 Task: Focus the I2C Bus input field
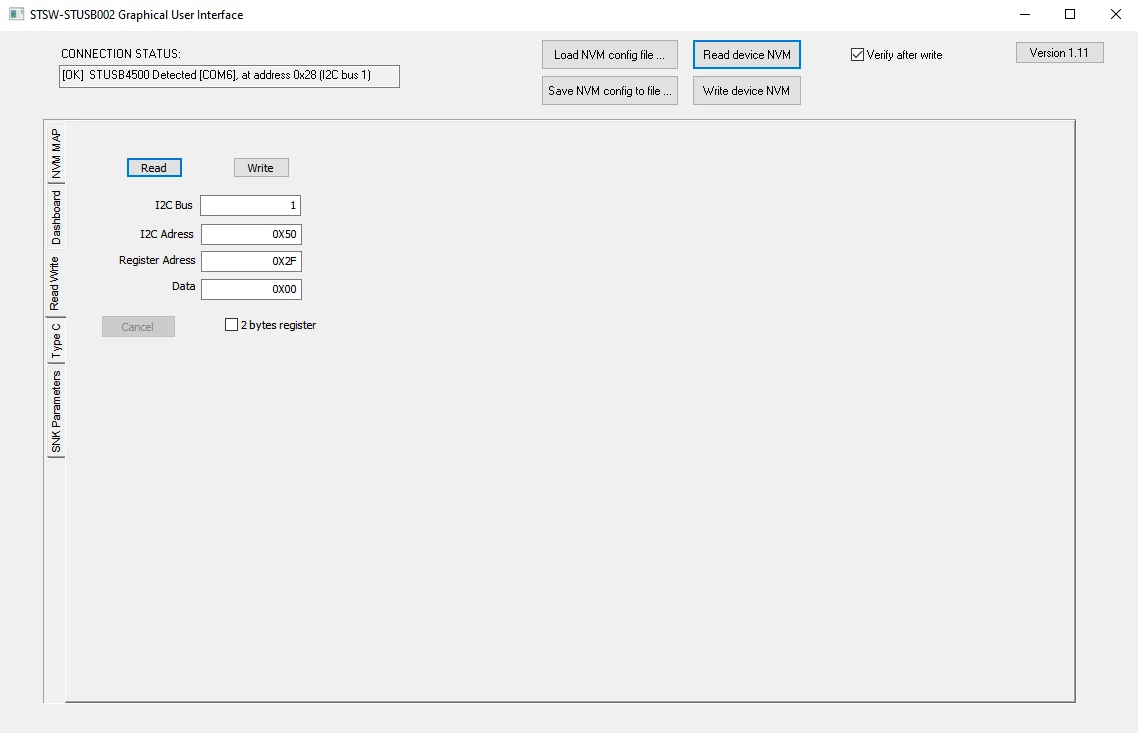tap(250, 205)
